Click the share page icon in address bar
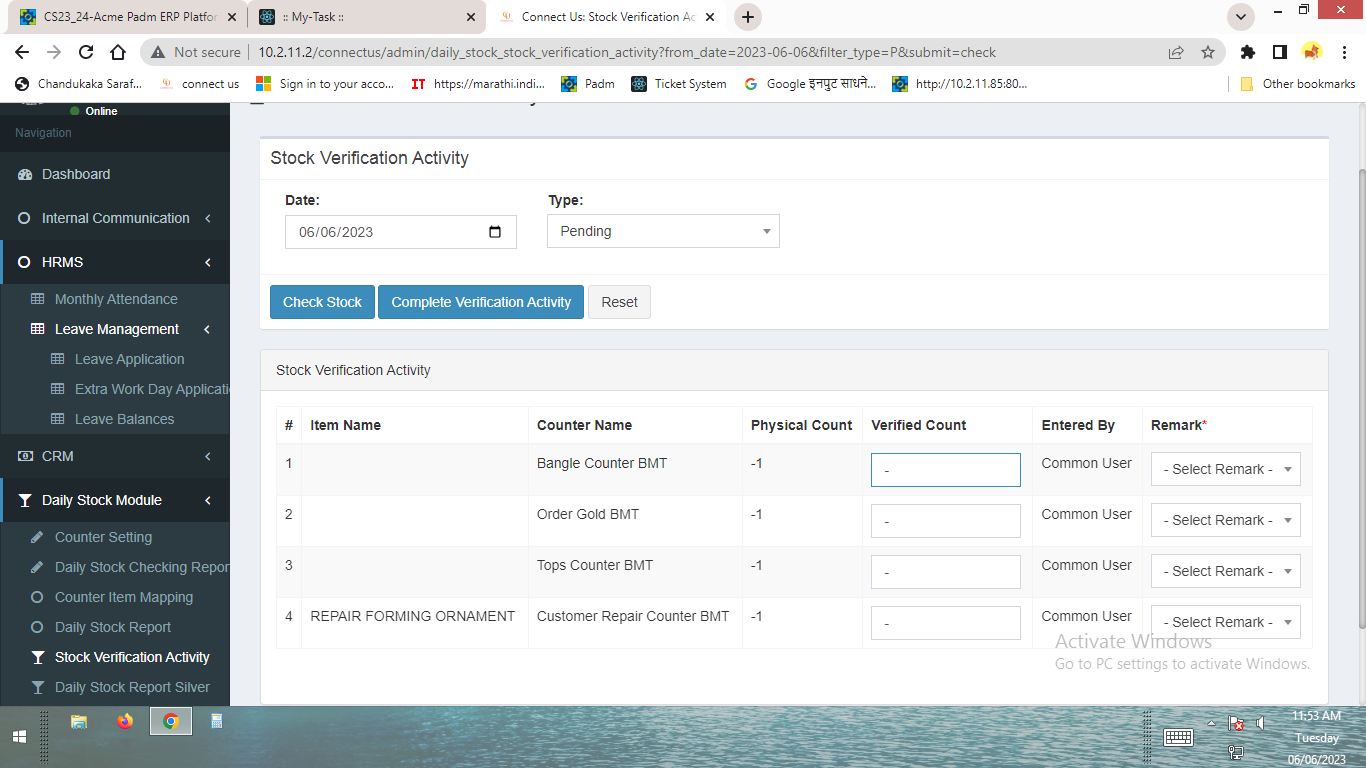 [x=1176, y=52]
